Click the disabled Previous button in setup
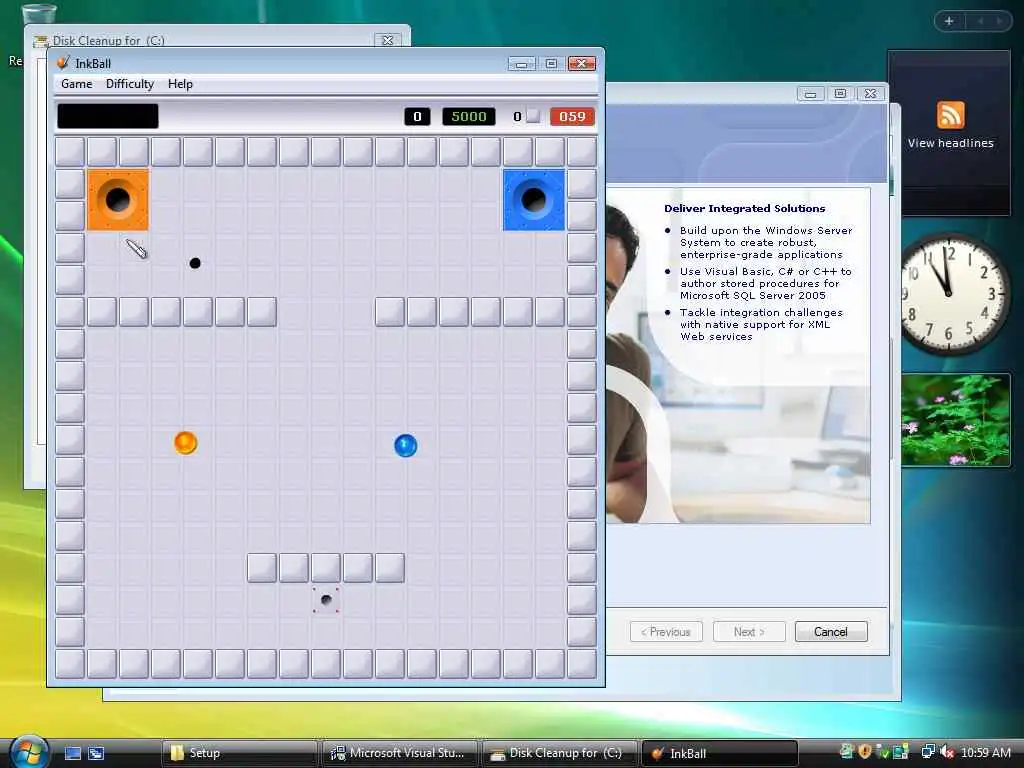The height and width of the screenshot is (768, 1024). point(666,632)
